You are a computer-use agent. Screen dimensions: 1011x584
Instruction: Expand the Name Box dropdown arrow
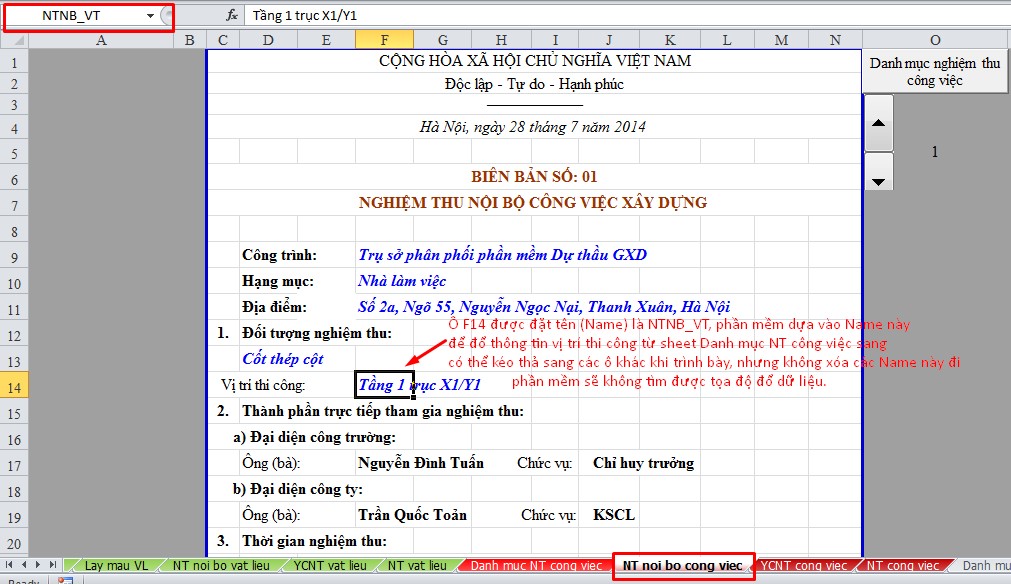point(150,16)
